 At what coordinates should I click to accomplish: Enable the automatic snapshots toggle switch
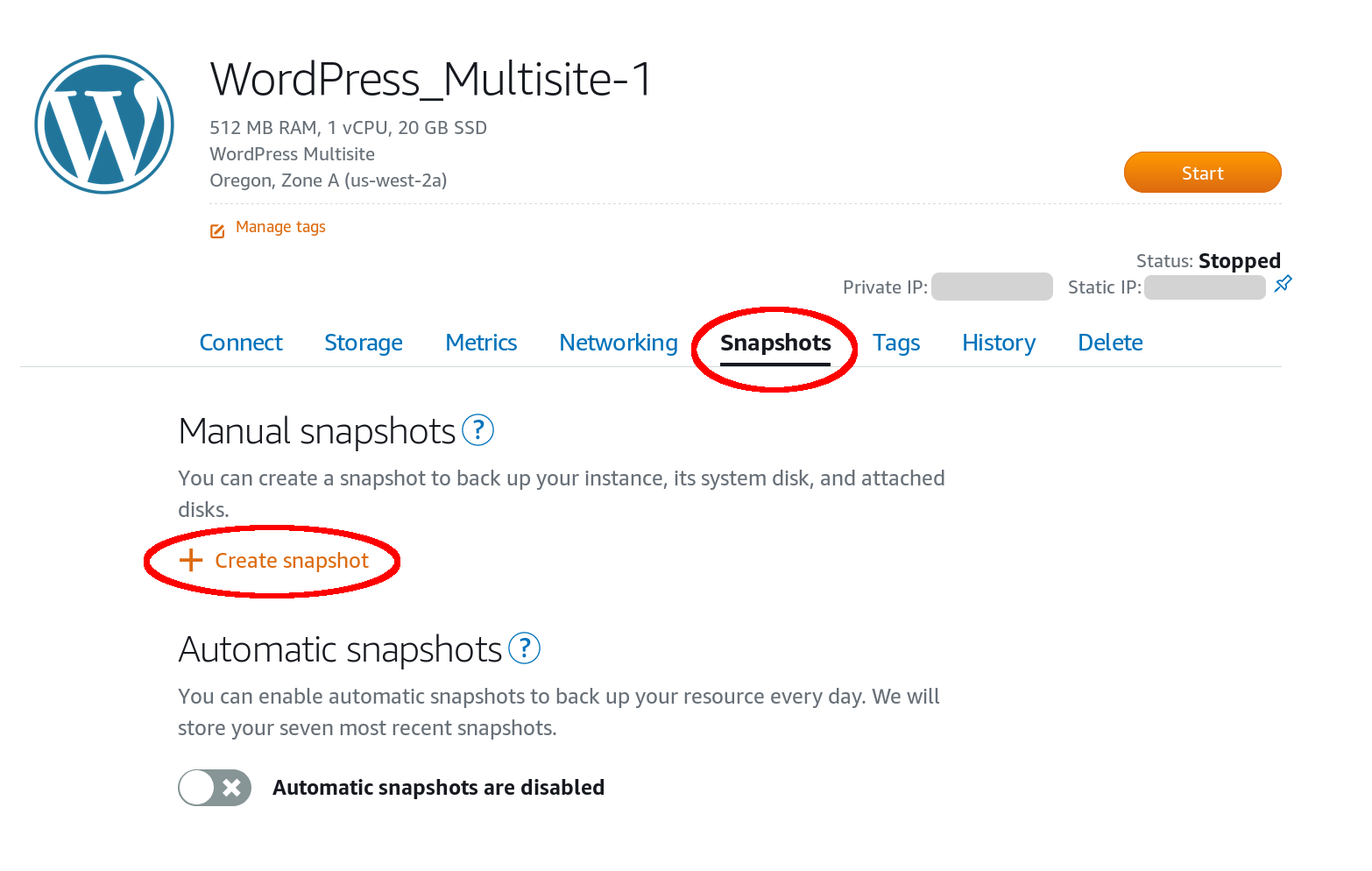(215, 787)
